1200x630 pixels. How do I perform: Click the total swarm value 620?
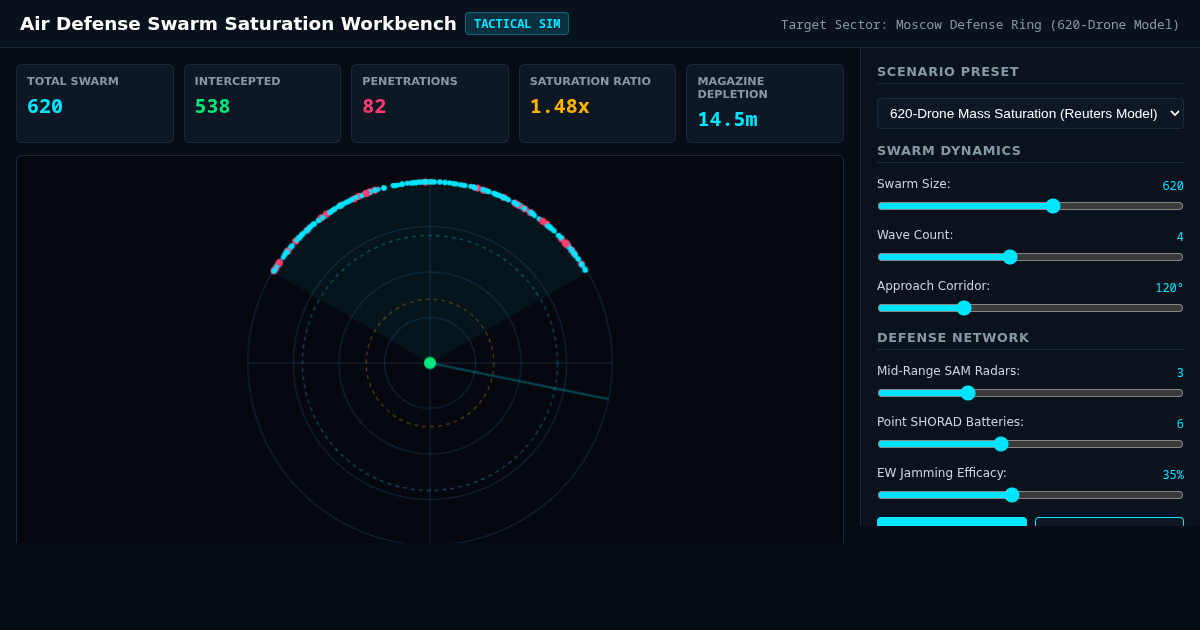(x=45, y=106)
